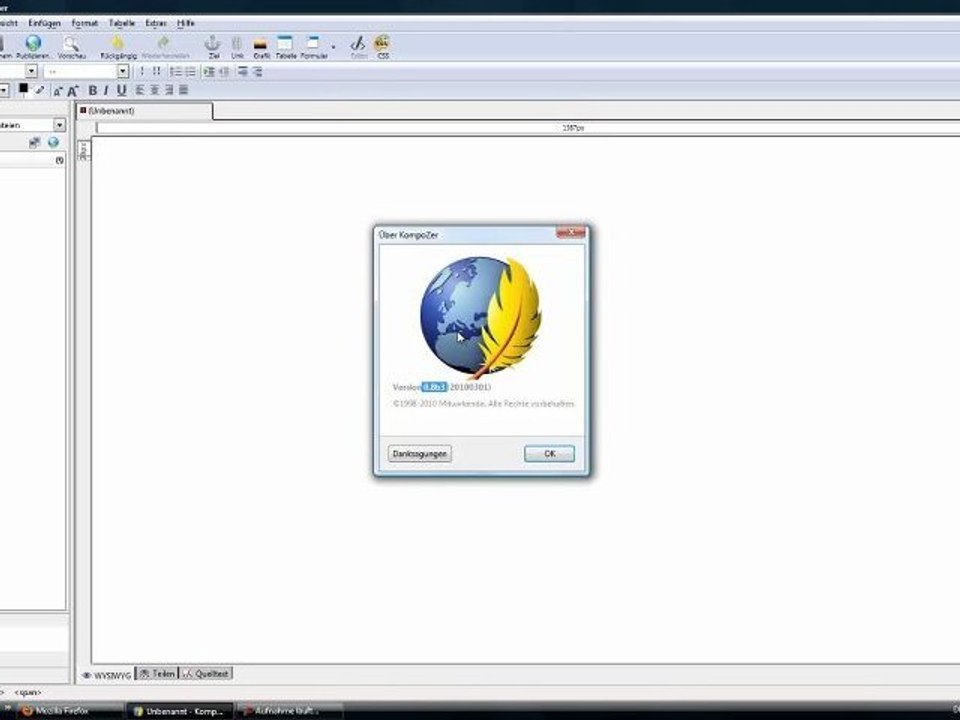Click the bulleted list icon
Screen dimensions: 960x720
(190, 72)
